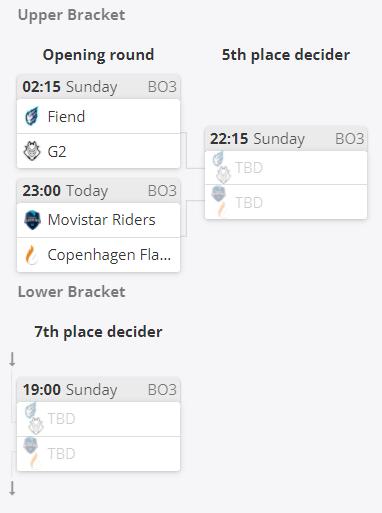Open the G2 team name link
This screenshot has width=382, height=513.
(57, 151)
